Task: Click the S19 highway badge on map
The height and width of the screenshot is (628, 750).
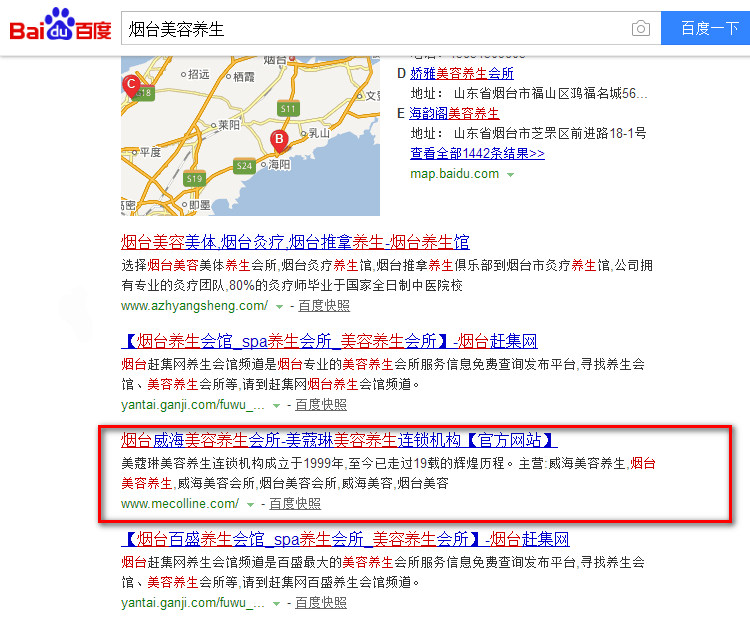Action: click(194, 178)
